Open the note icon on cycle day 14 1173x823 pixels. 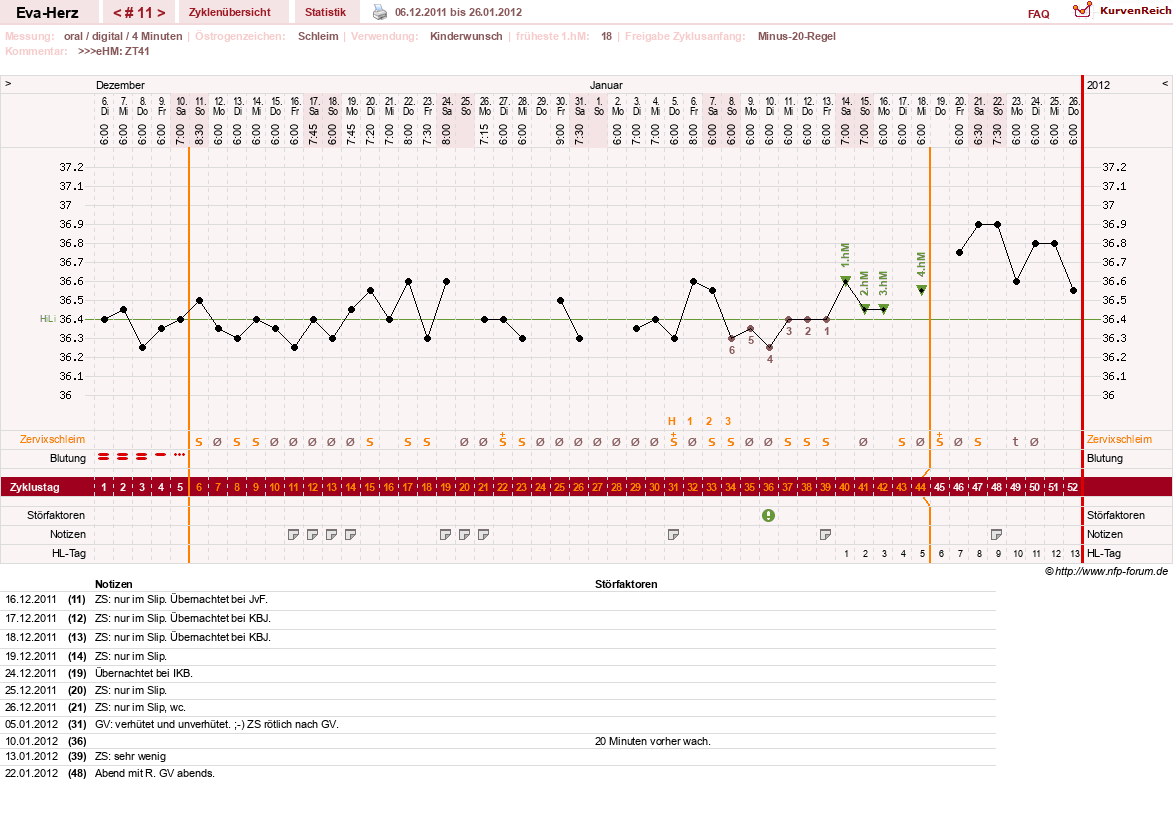351,534
